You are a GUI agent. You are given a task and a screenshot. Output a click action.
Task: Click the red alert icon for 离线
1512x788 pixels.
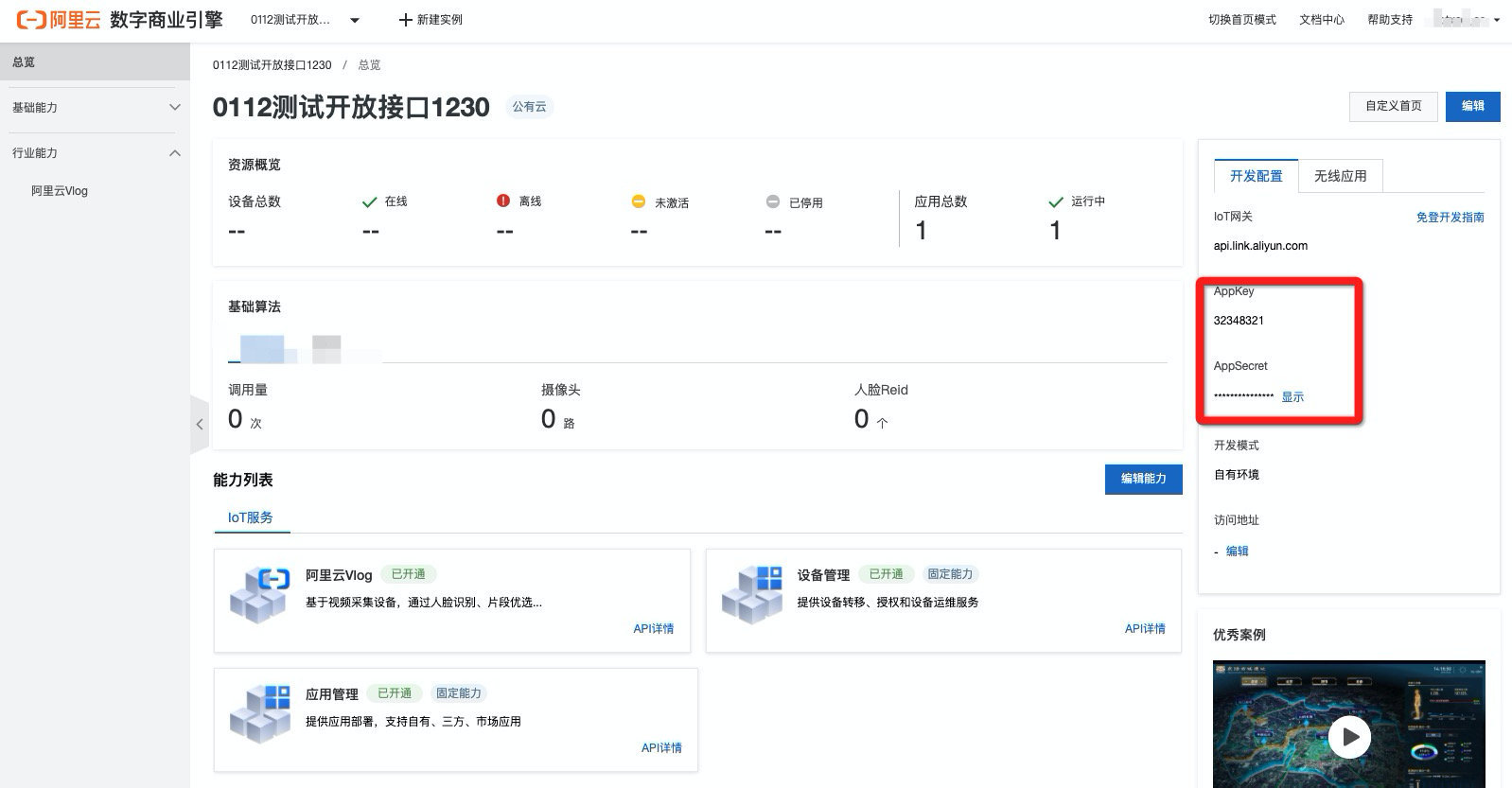pos(503,201)
